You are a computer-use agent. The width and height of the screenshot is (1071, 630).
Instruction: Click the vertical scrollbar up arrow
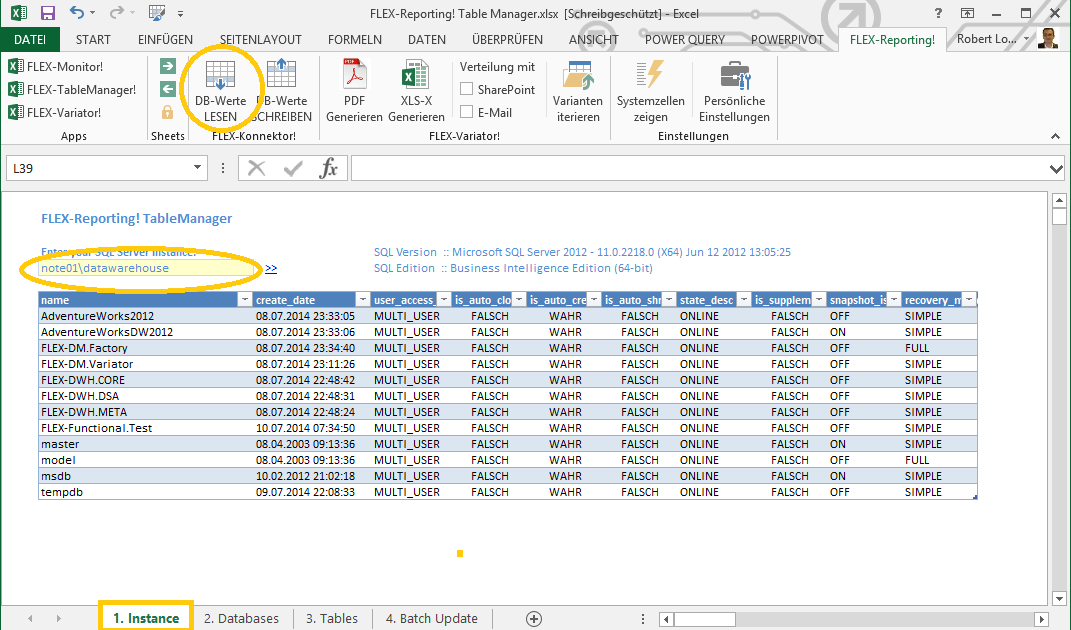1059,200
